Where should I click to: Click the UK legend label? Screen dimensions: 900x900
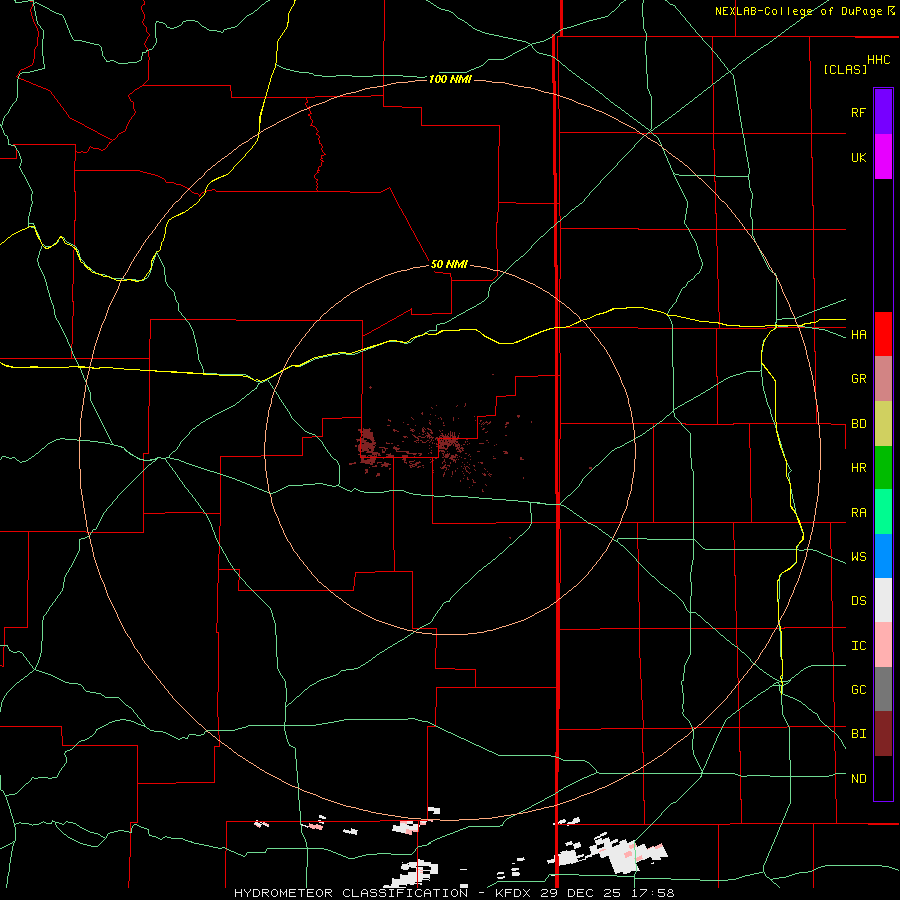(x=859, y=157)
